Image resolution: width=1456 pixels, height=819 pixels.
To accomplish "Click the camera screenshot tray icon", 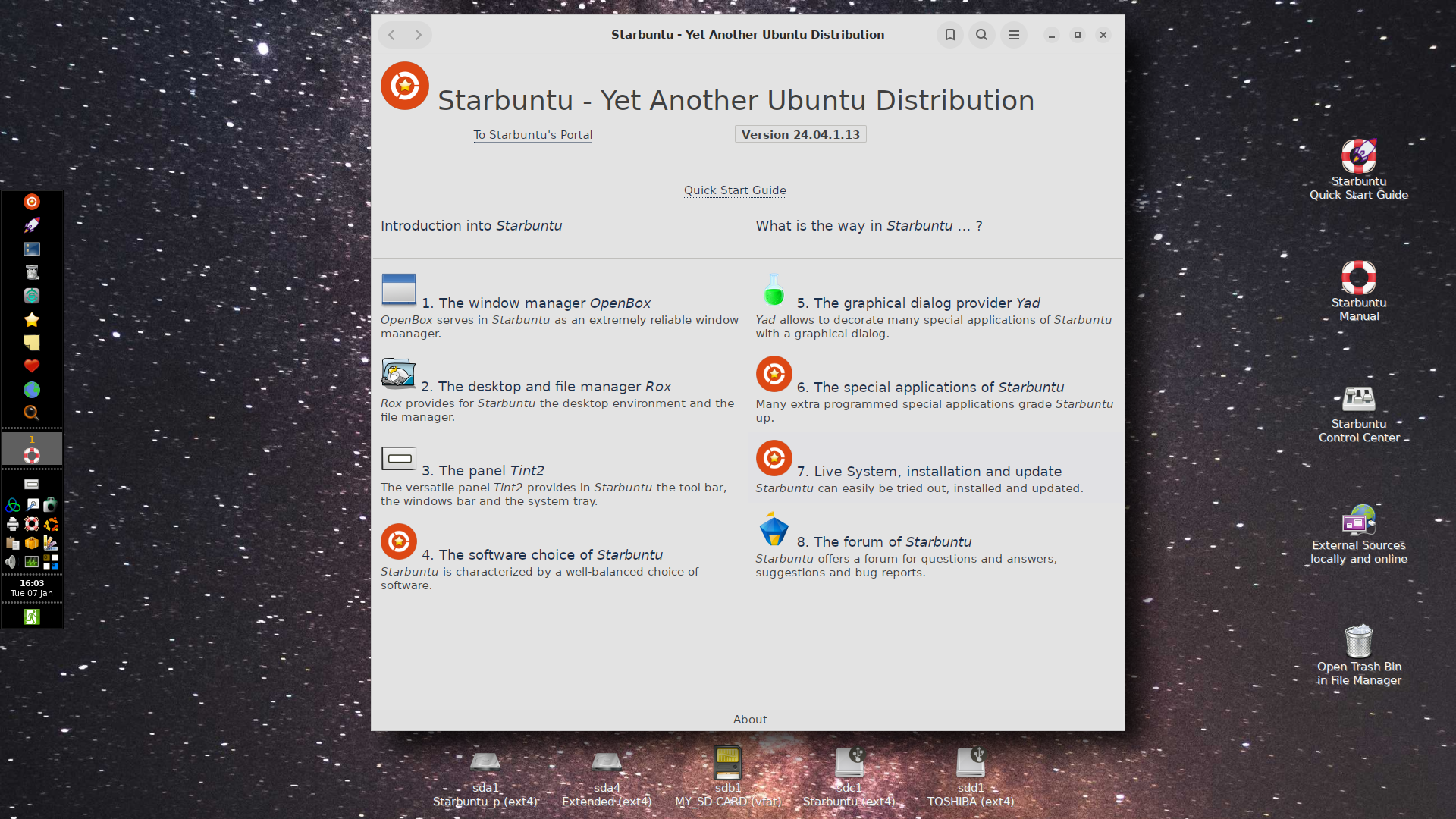I will click(50, 505).
